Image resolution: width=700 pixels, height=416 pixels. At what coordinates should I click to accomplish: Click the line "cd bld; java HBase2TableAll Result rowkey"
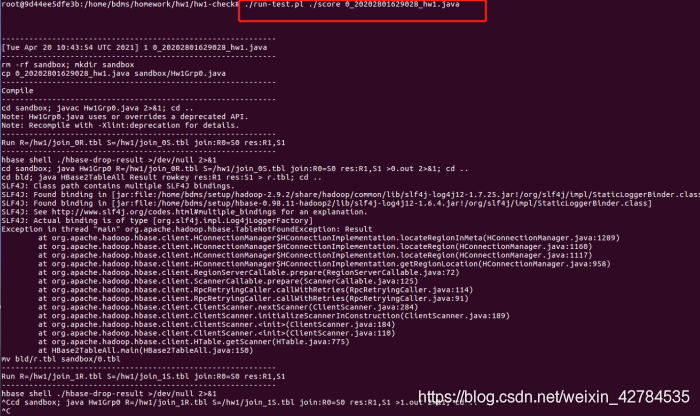coord(162,177)
